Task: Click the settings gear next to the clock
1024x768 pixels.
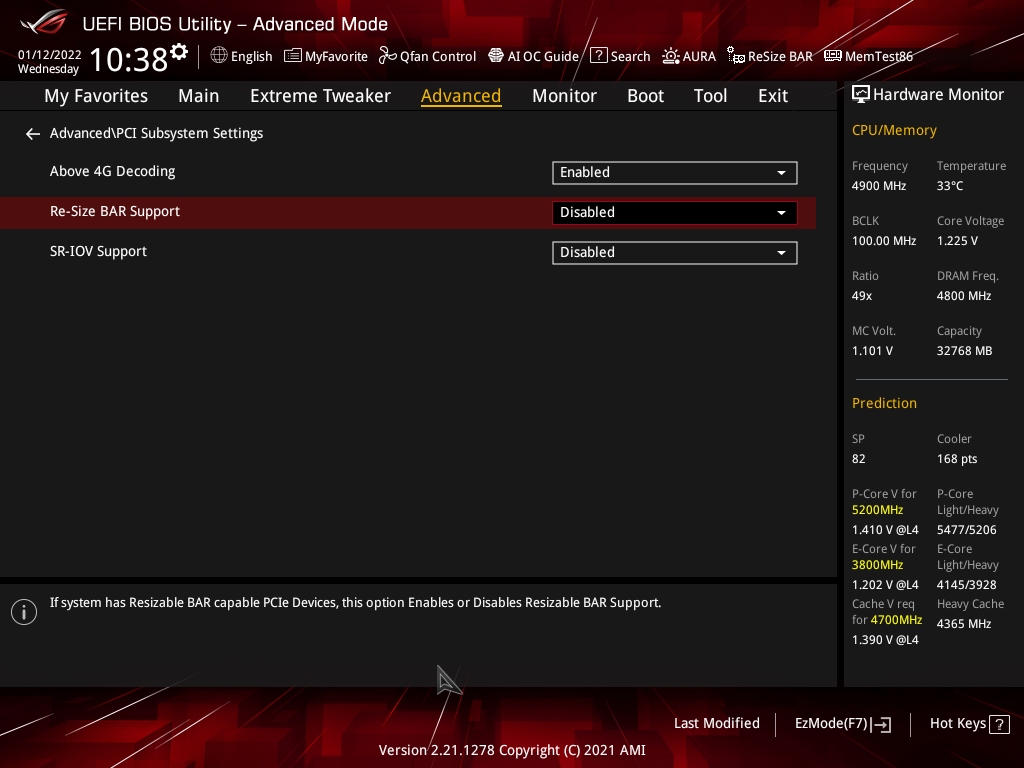Action: [x=179, y=52]
